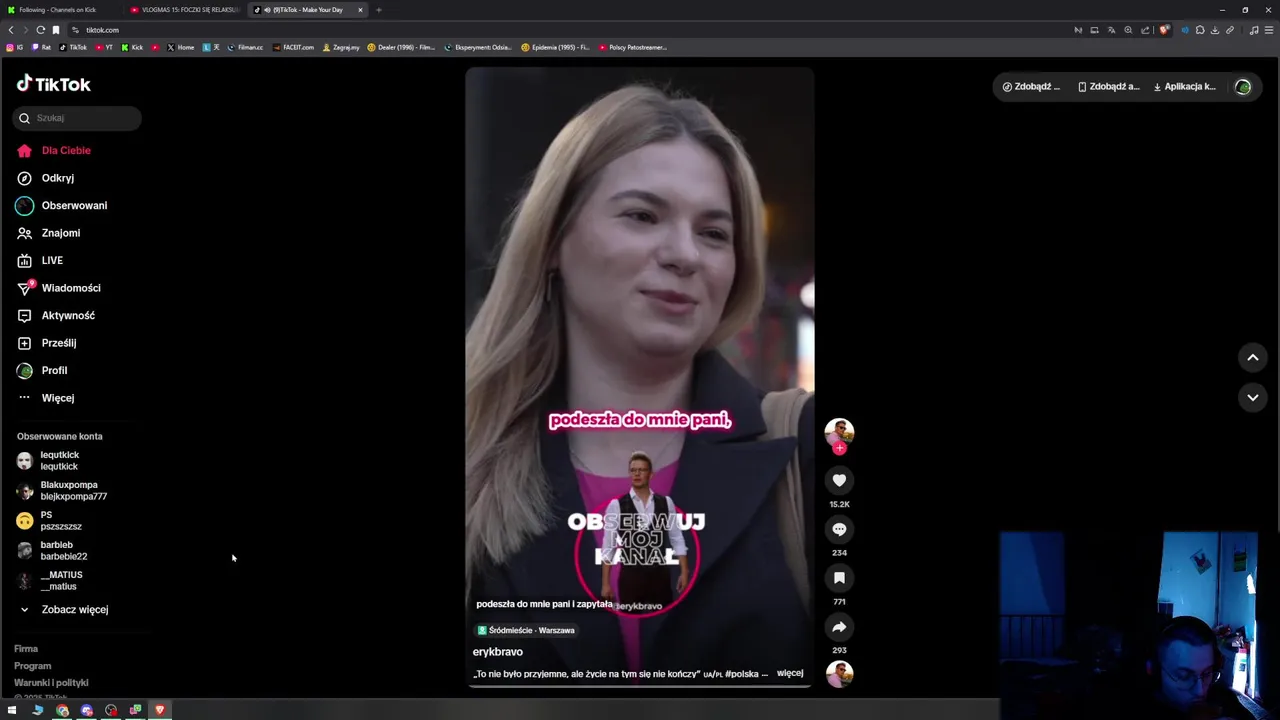Open FACEIT.com bookmark
Viewport: 1280px width, 720px height.
click(x=294, y=47)
